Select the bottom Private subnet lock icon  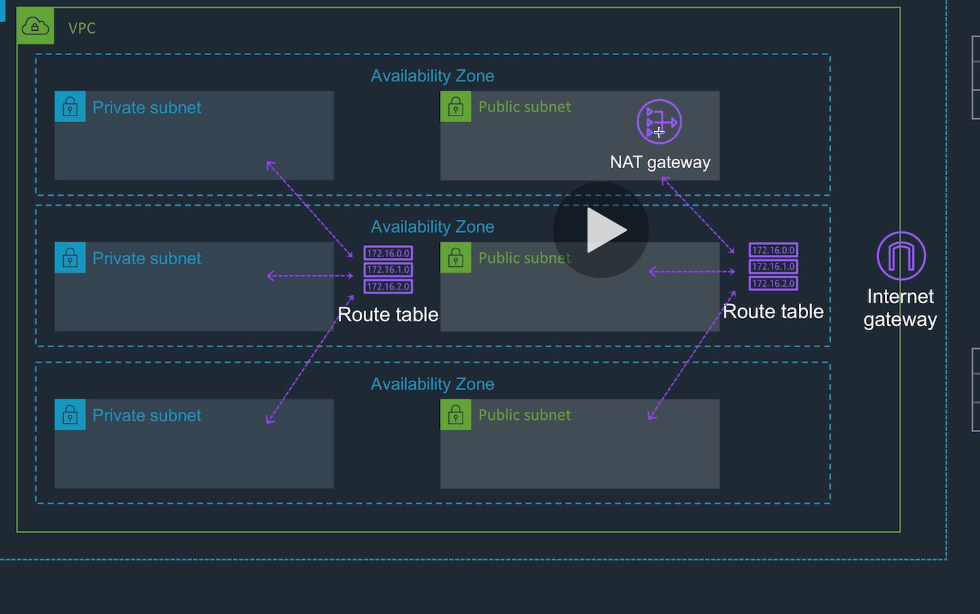70,414
